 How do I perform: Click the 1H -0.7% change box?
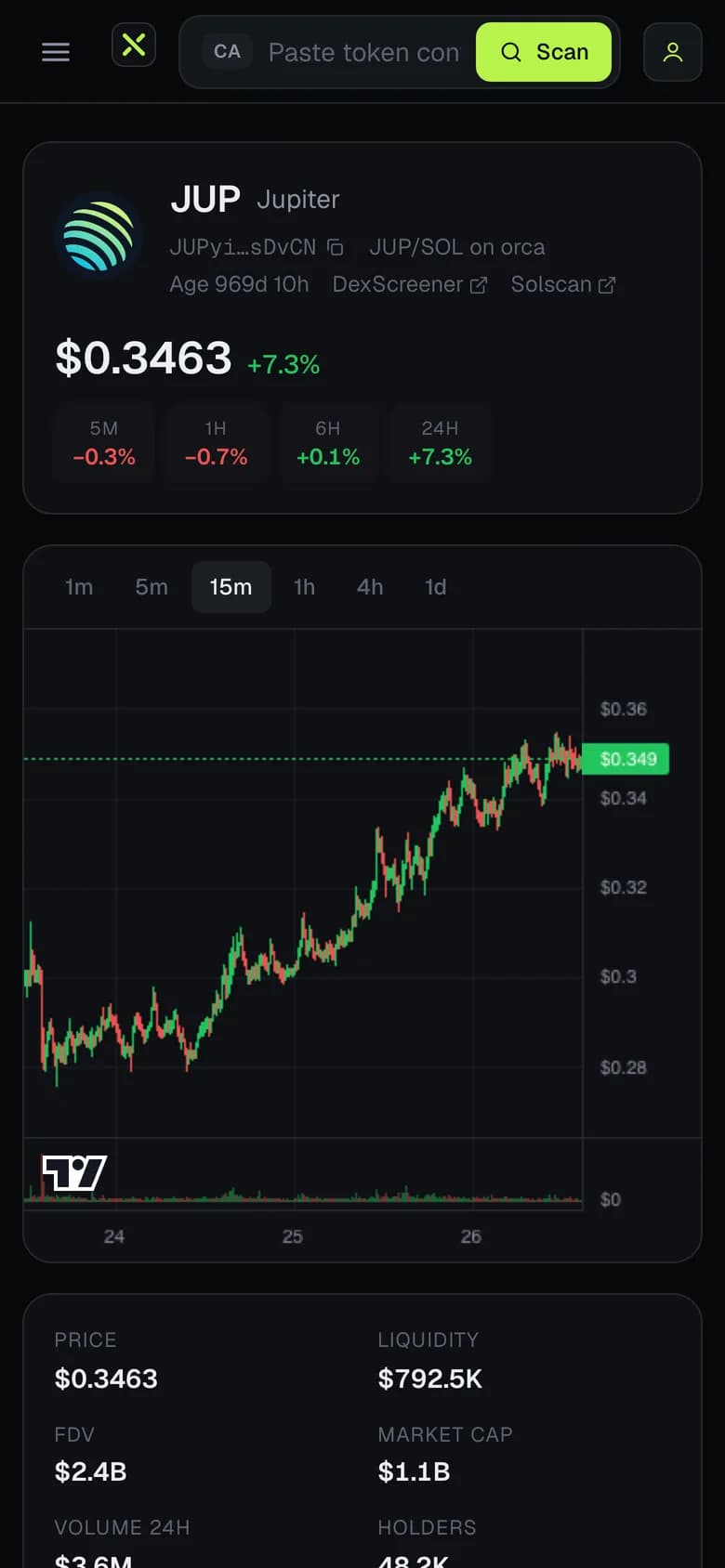[216, 443]
